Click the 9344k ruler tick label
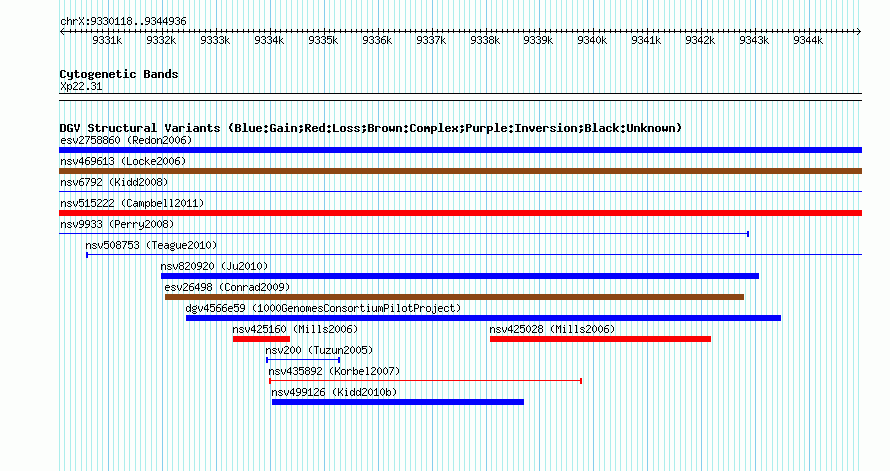890x471 pixels. coord(808,40)
